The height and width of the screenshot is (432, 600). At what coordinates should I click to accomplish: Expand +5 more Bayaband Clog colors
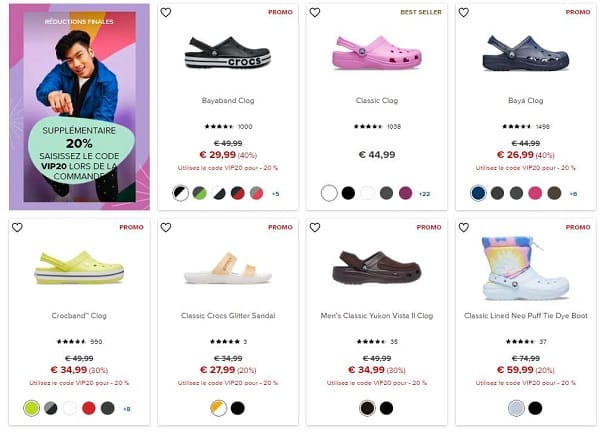276,194
